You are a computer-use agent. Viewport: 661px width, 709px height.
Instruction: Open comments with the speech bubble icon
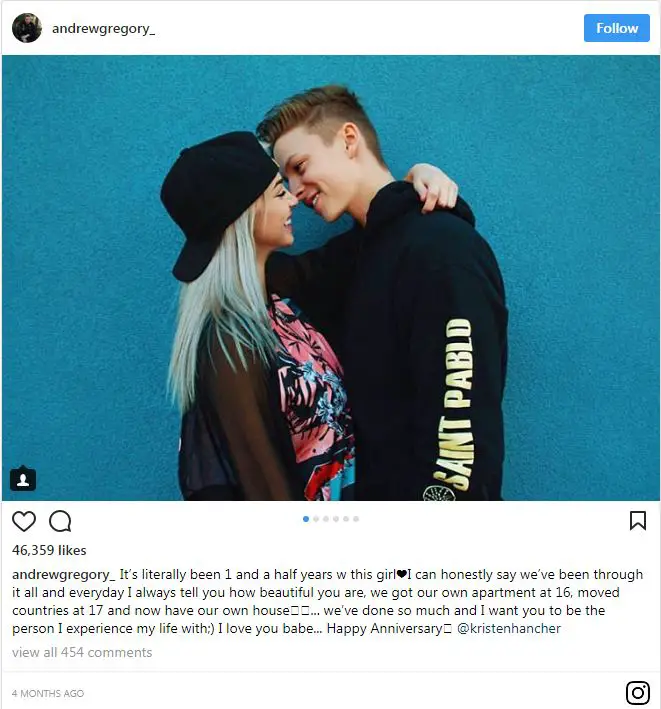60,521
